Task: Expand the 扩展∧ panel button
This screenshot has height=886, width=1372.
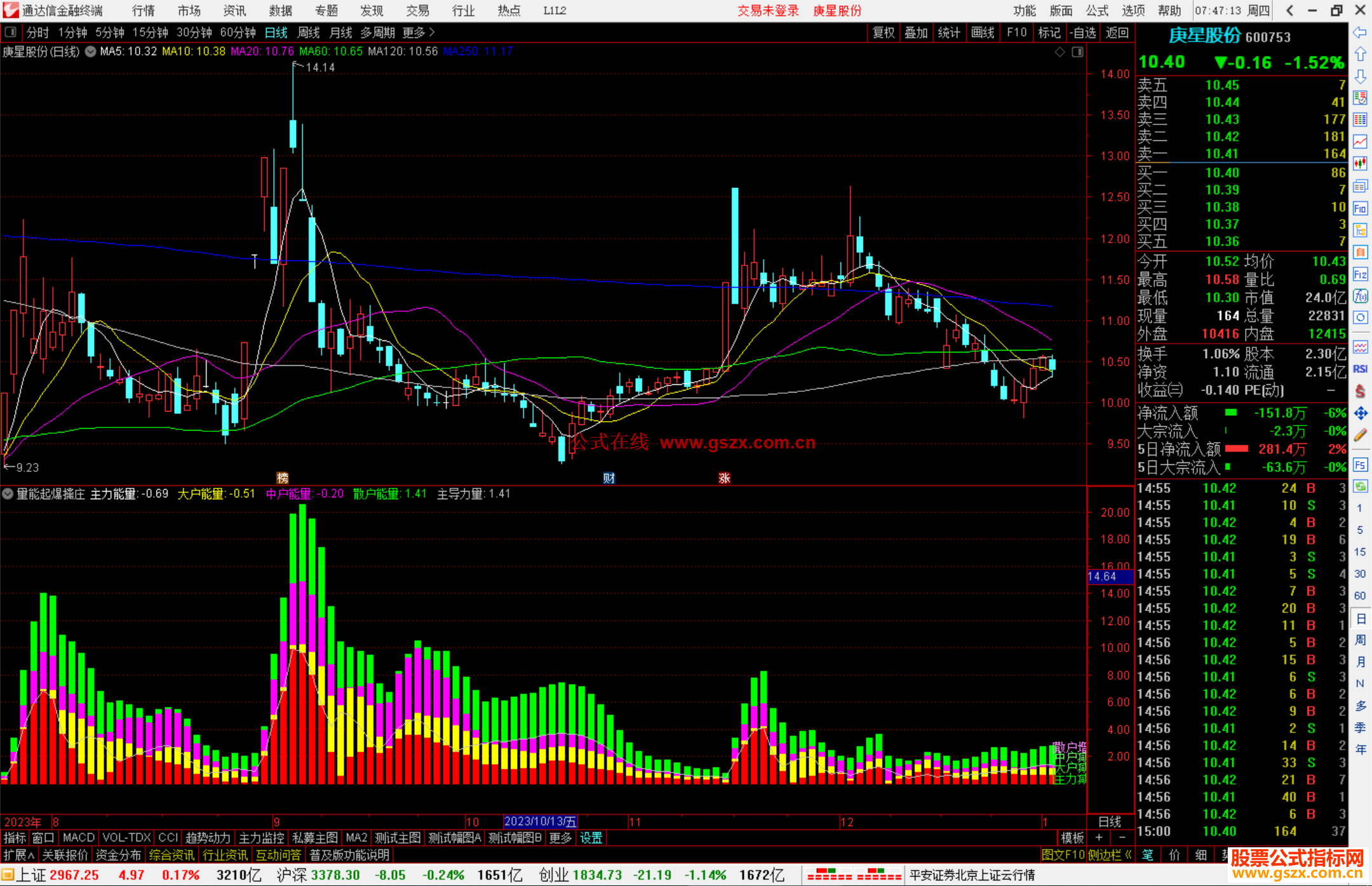Action: pos(19,855)
